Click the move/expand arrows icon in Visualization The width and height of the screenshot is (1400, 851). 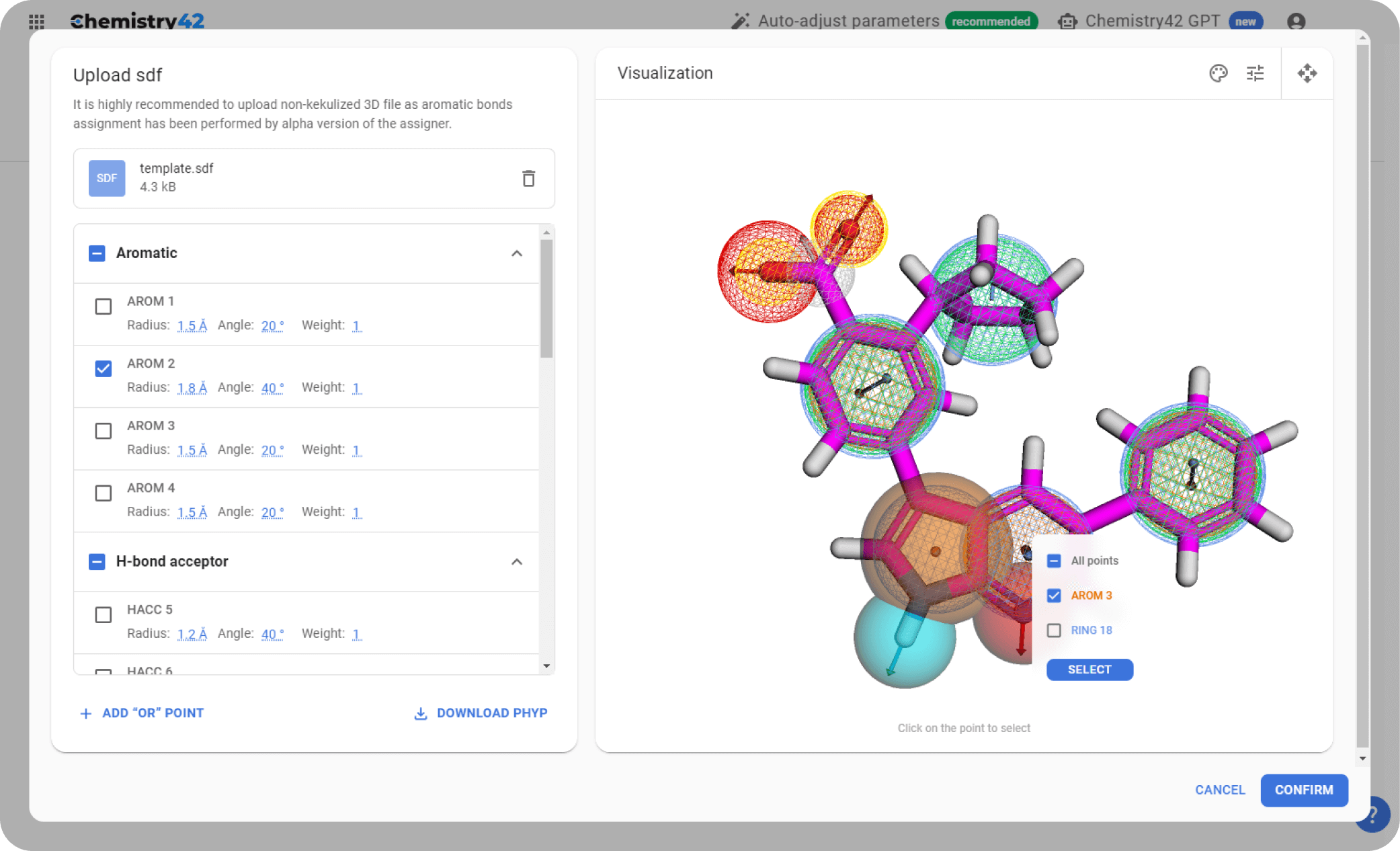point(1307,73)
